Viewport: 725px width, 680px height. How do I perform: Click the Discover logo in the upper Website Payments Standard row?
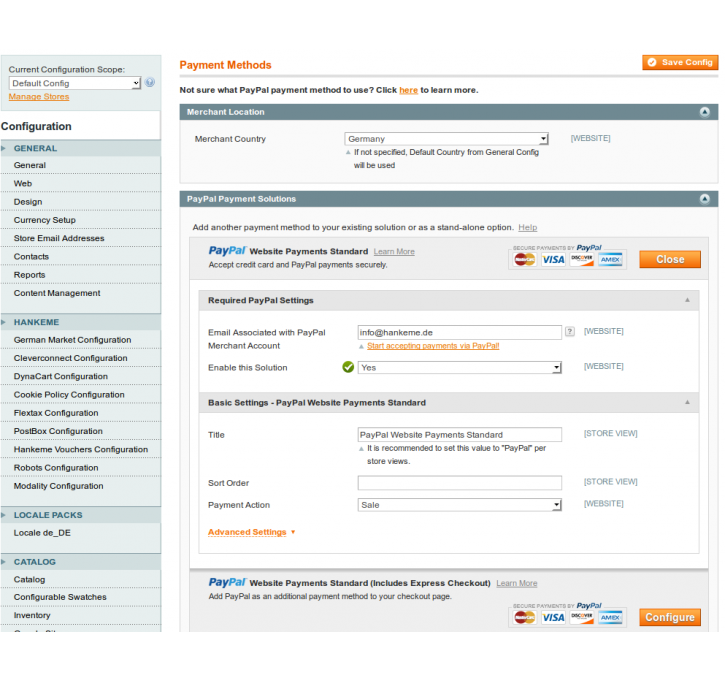pos(582,260)
